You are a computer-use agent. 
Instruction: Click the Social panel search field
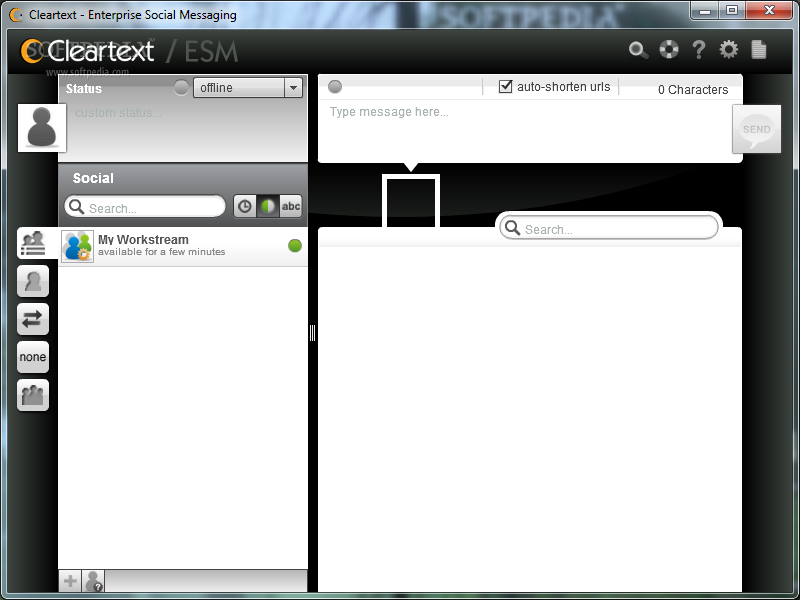pos(145,207)
